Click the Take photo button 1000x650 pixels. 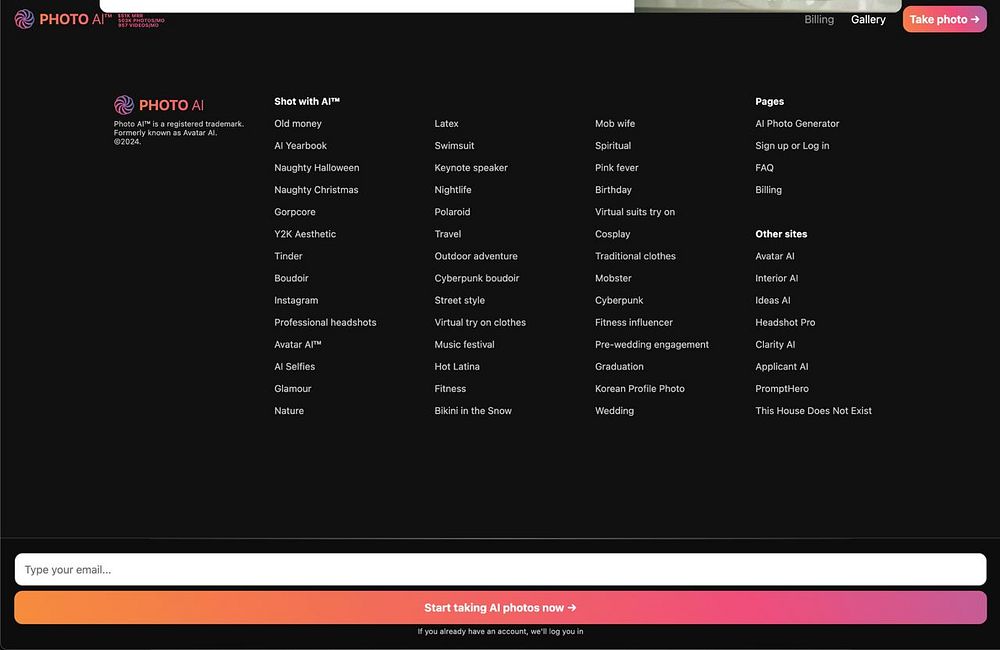click(x=945, y=19)
